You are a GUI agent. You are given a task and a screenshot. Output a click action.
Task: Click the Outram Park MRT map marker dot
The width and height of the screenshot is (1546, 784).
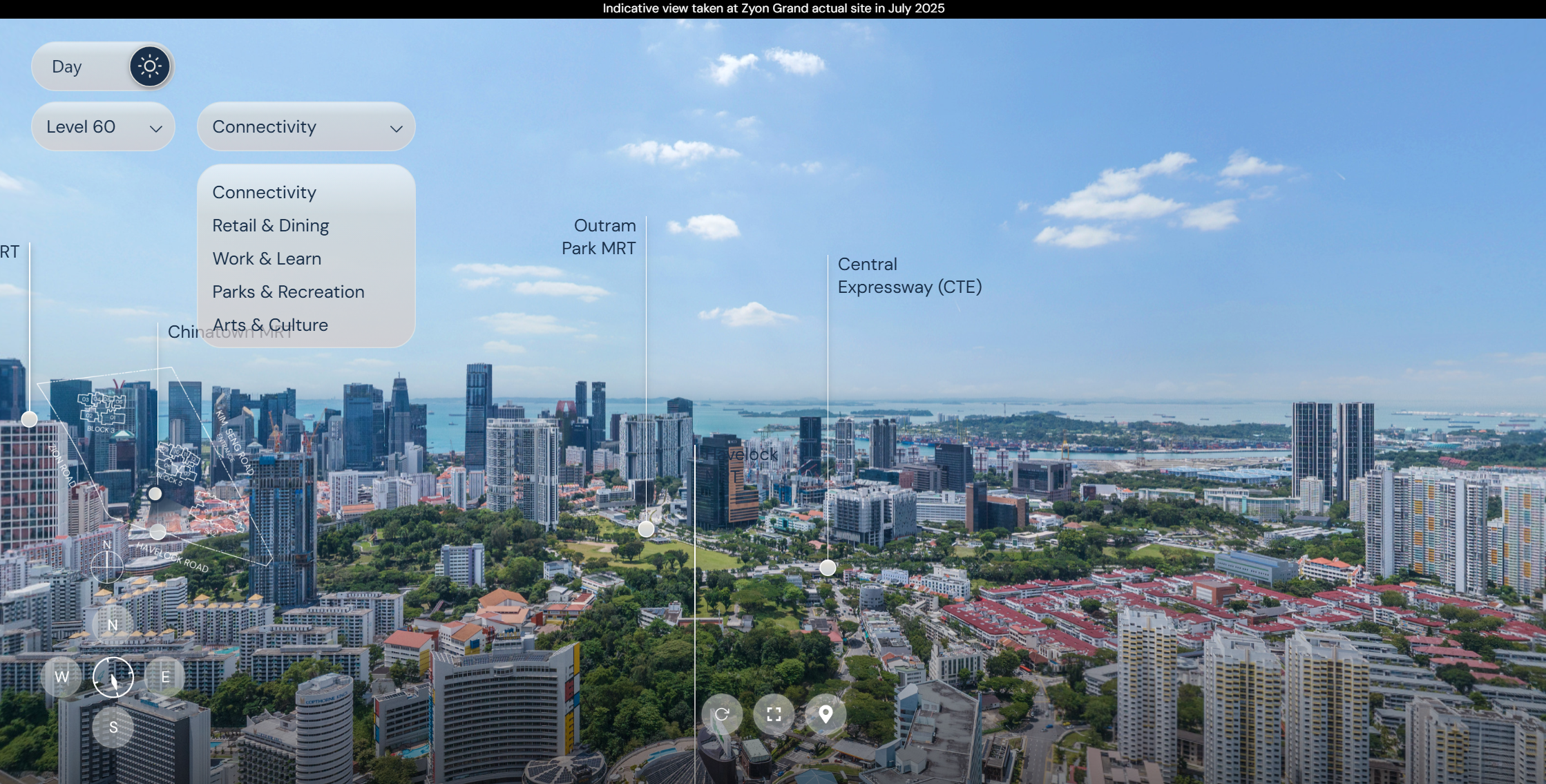[646, 529]
